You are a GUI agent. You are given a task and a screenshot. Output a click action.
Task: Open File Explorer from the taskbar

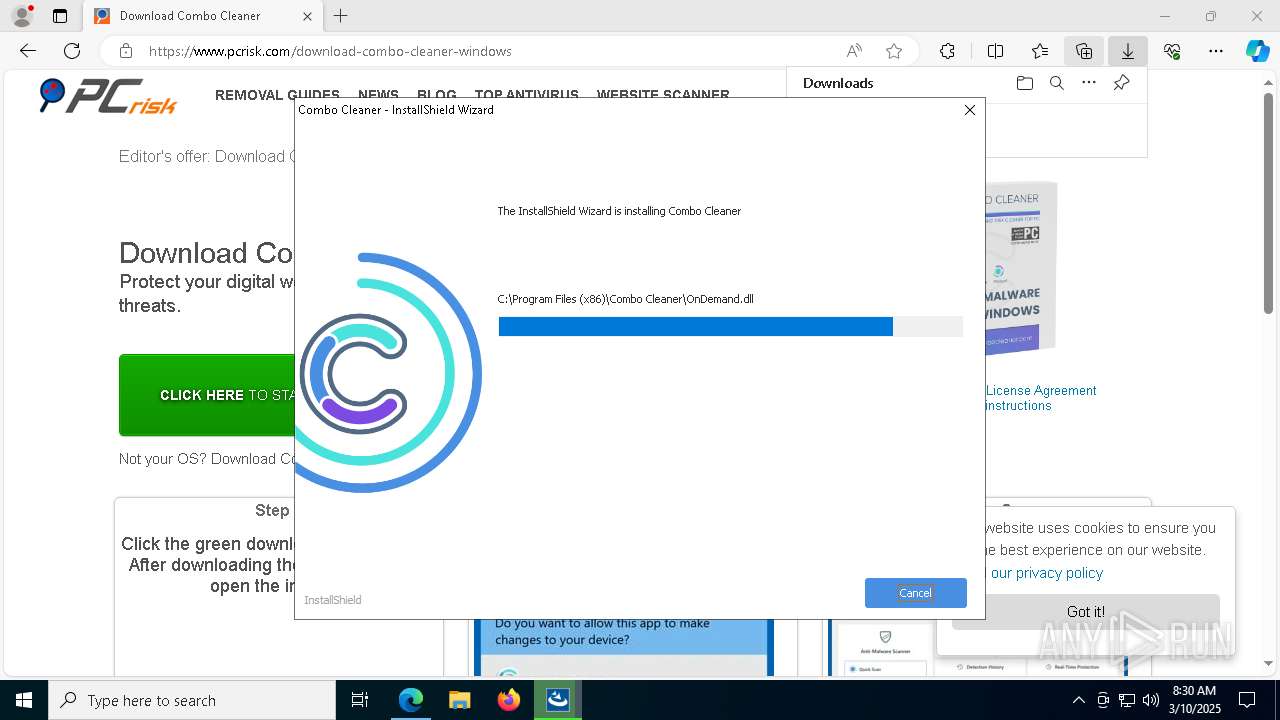(x=459, y=700)
